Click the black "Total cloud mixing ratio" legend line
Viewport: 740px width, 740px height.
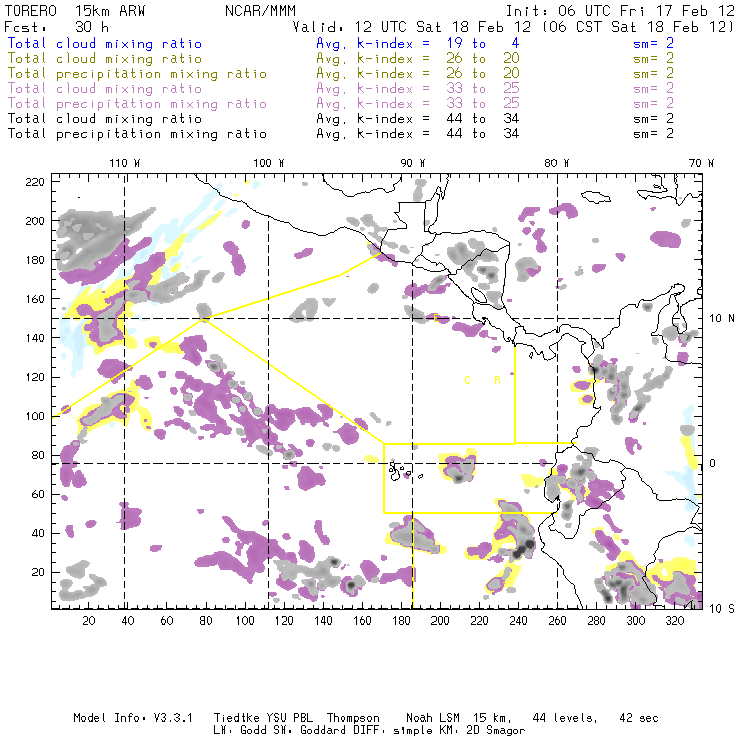(x=105, y=119)
